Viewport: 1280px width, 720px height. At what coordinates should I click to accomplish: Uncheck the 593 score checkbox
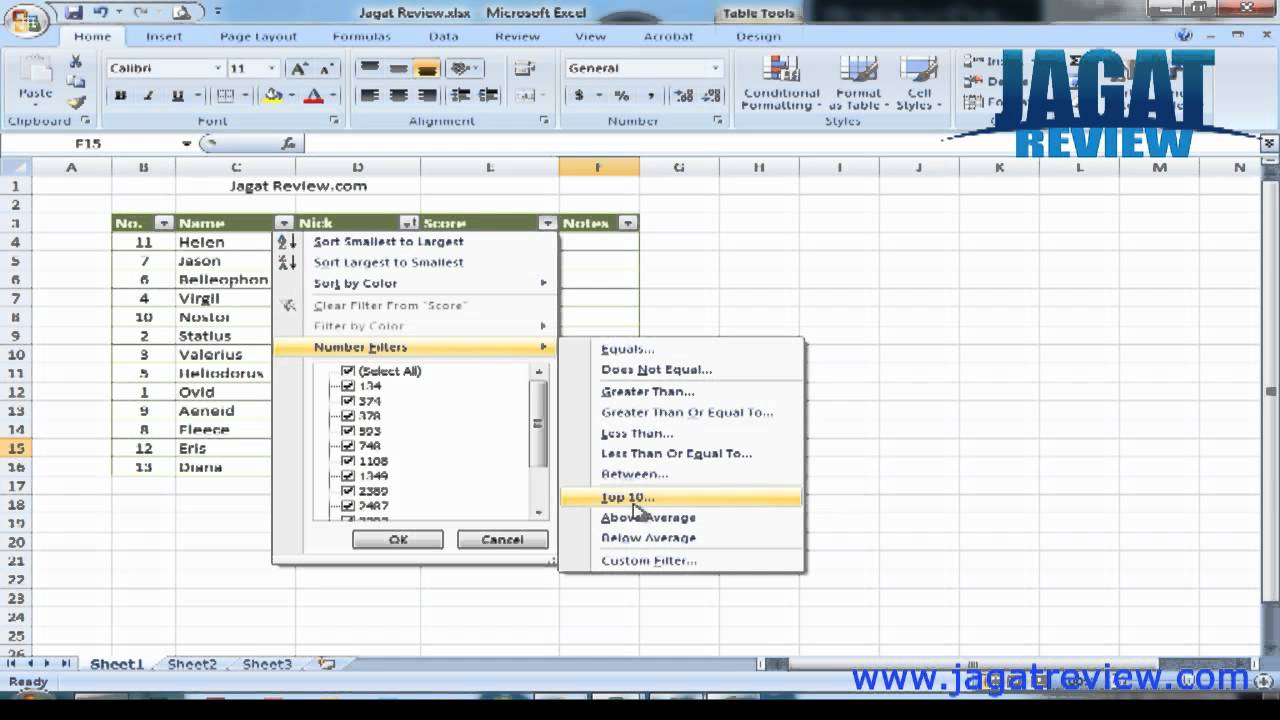348,431
